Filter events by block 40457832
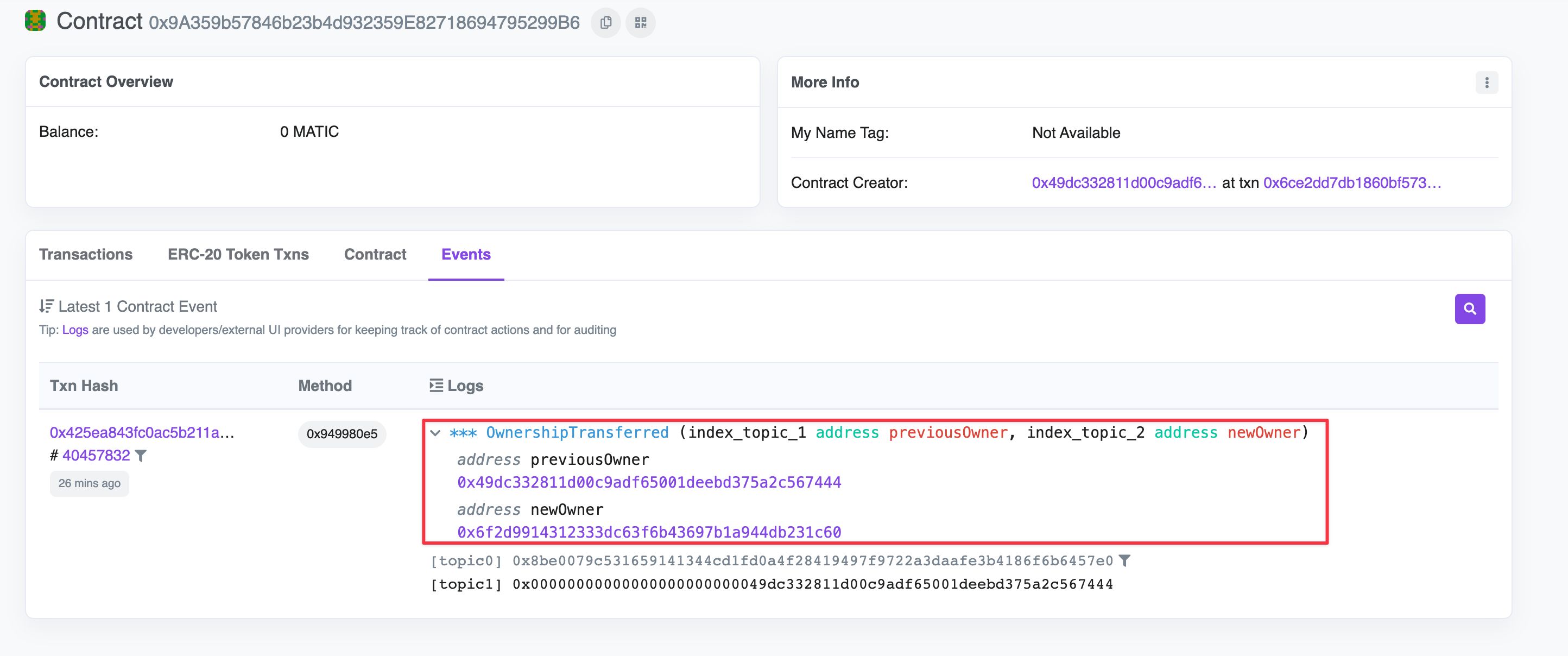 point(141,456)
